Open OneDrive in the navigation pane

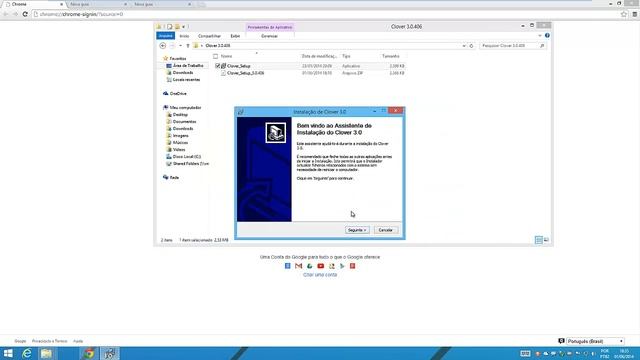tap(178, 93)
